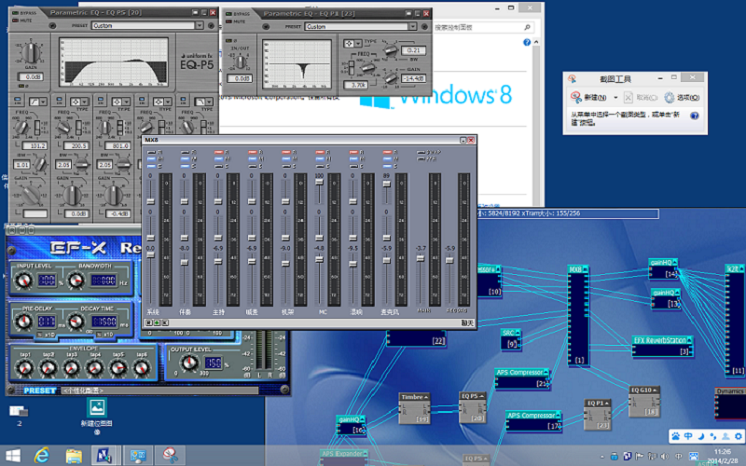
Task: Select the gainHQ [16] module
Action: pos(351,425)
